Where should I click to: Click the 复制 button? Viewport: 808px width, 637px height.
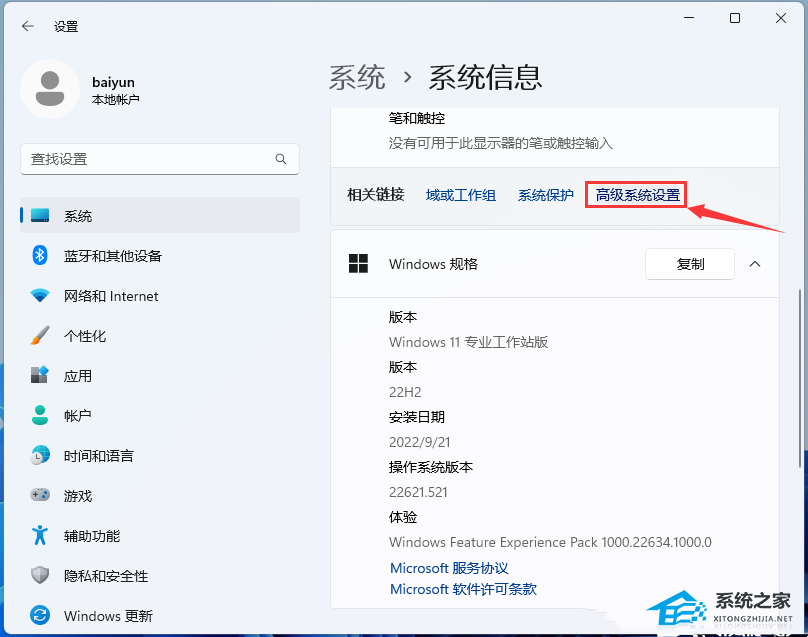(x=690, y=264)
